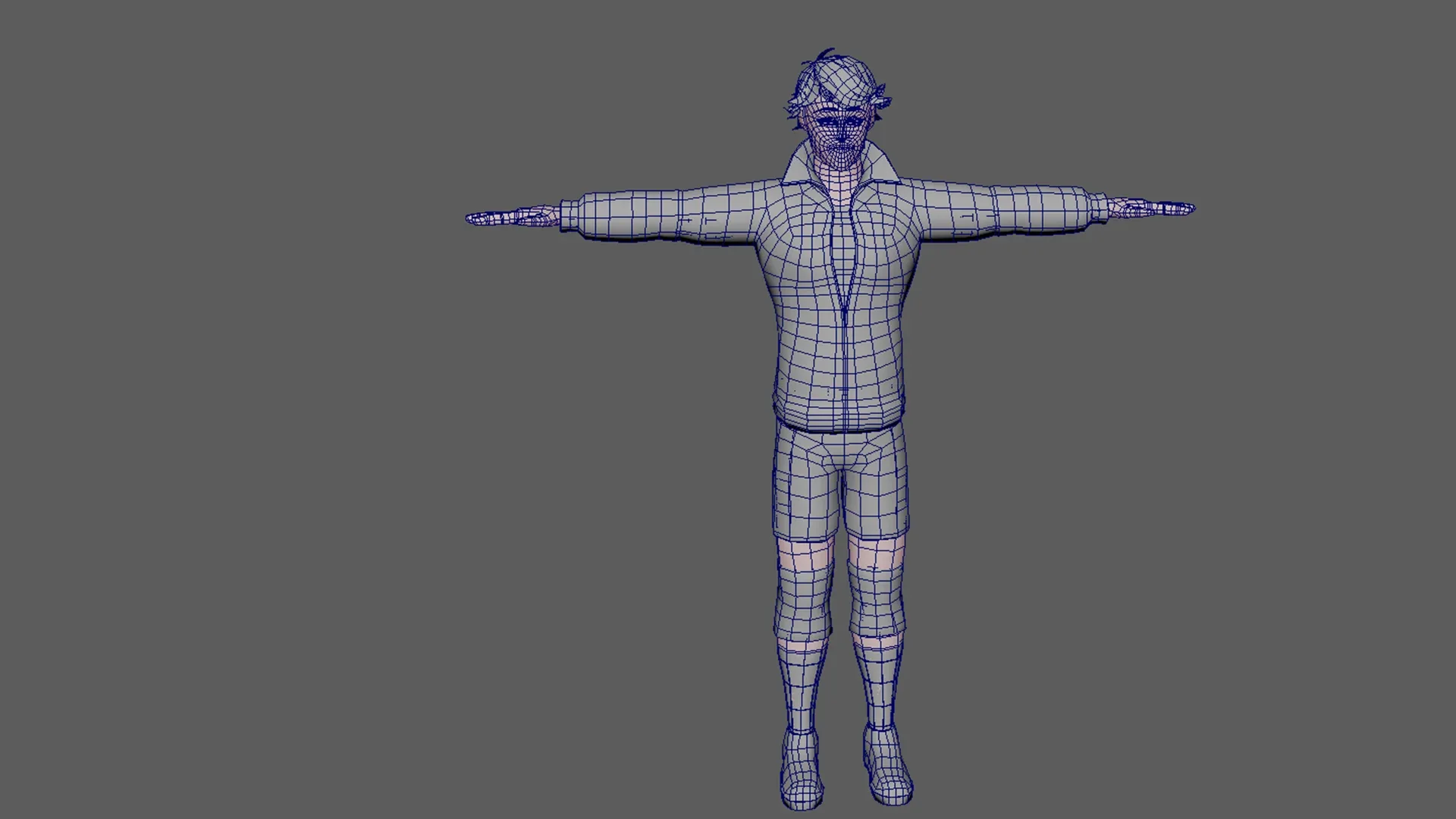Click the sleeve cuff near the right hand
1456x819 pixels.
pos(1098,207)
